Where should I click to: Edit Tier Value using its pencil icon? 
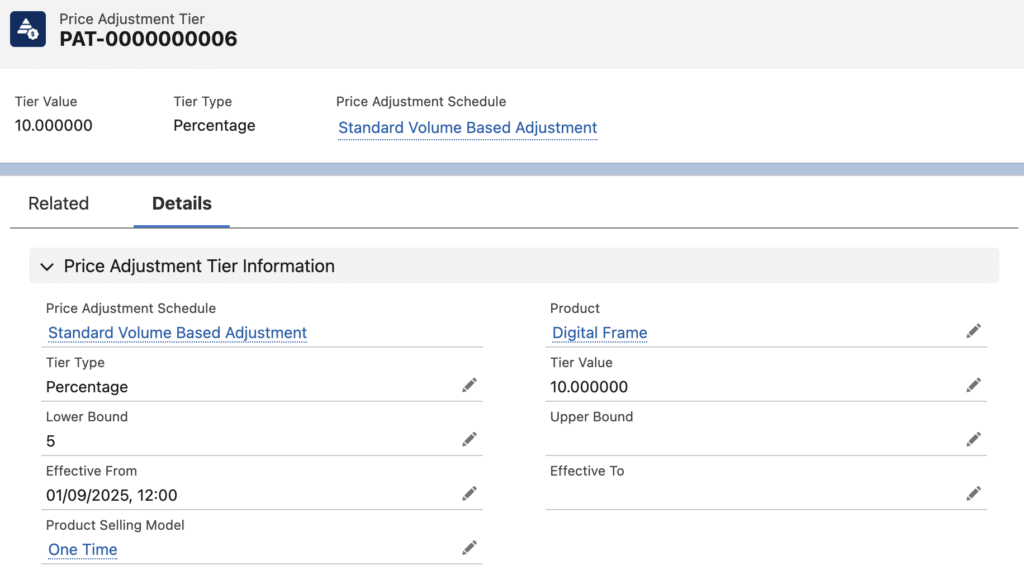[x=973, y=385]
